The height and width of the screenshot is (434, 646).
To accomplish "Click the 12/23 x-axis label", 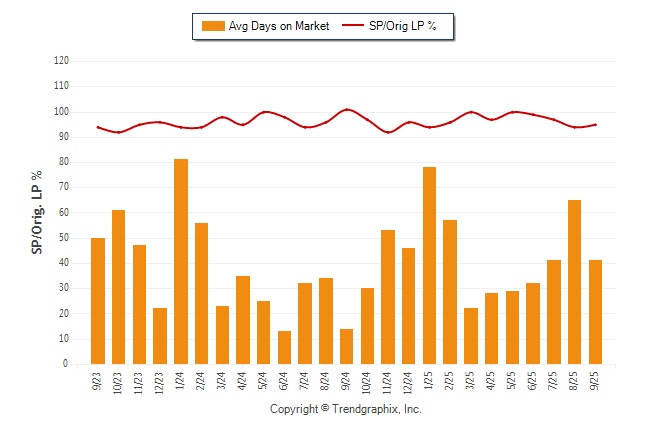I will coord(160,382).
